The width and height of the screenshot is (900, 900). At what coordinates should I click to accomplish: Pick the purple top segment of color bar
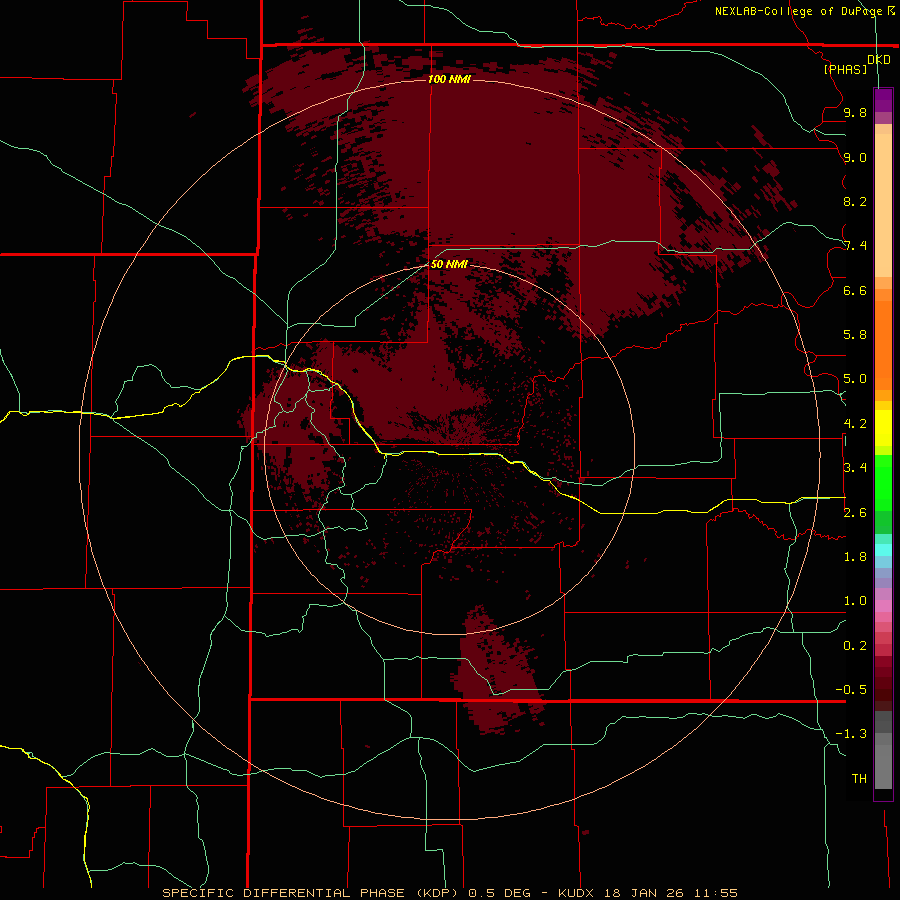coord(883,100)
